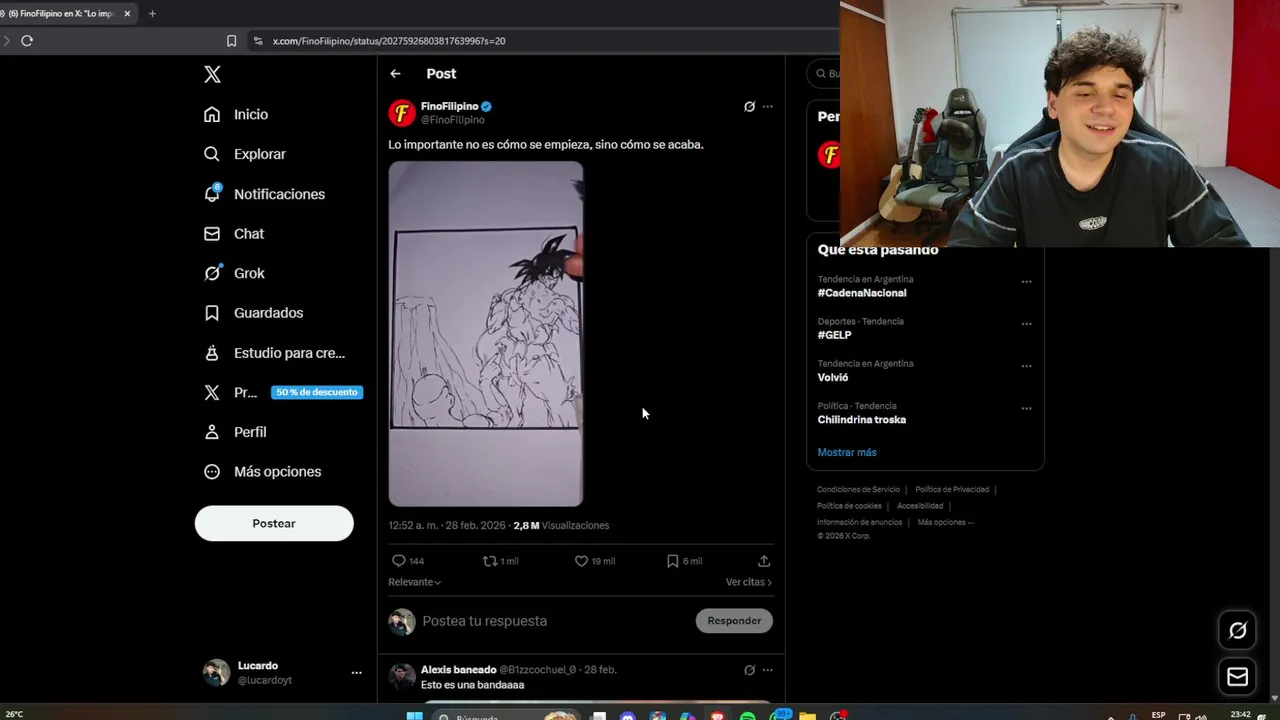Click the Responder button
Image resolution: width=1280 pixels, height=720 pixels.
(734, 621)
